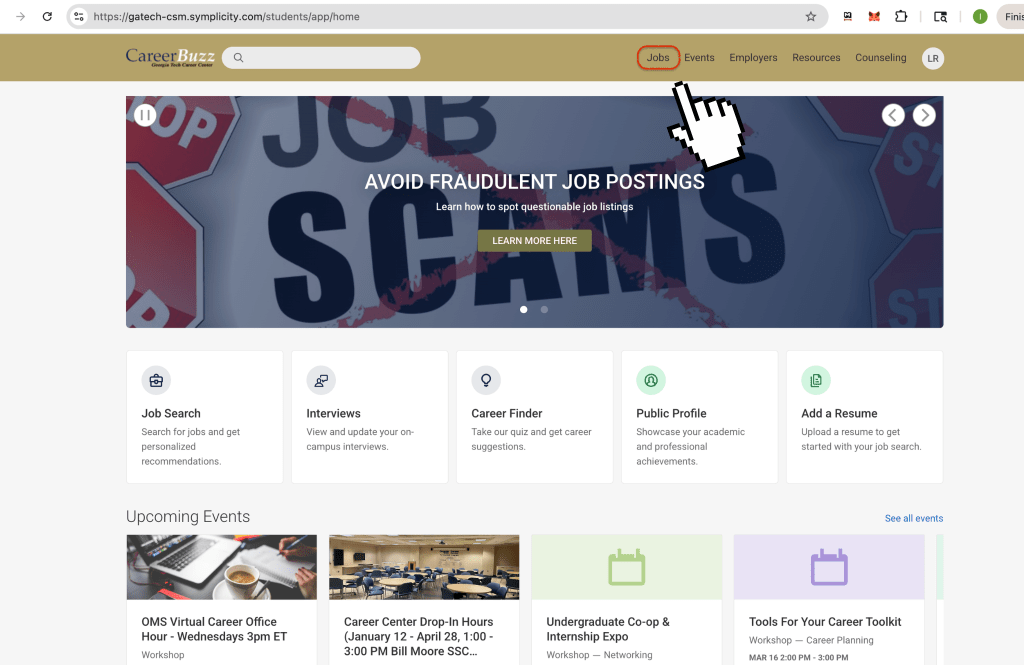1024x665 pixels.
Task: Open OMS Virtual Career Office Hour laptop photo
Action: point(221,567)
